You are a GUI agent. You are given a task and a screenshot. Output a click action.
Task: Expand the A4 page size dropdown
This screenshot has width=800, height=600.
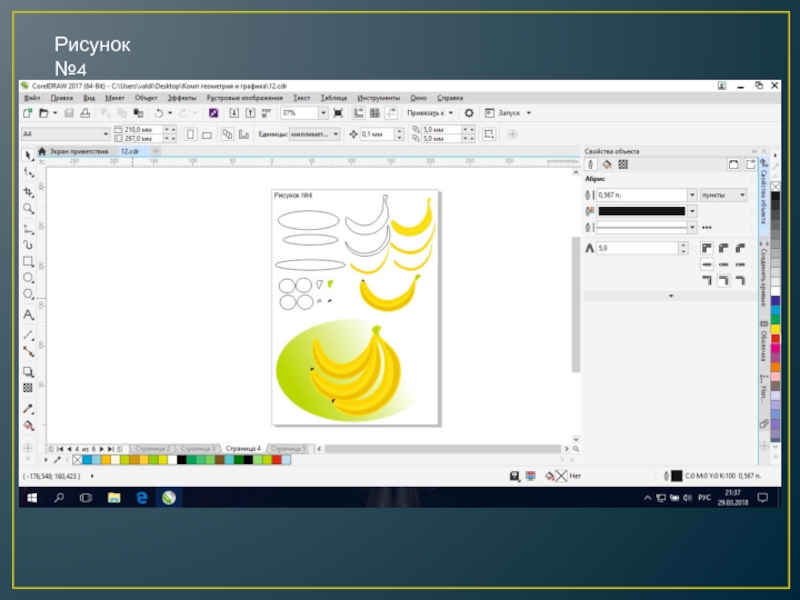(x=106, y=134)
